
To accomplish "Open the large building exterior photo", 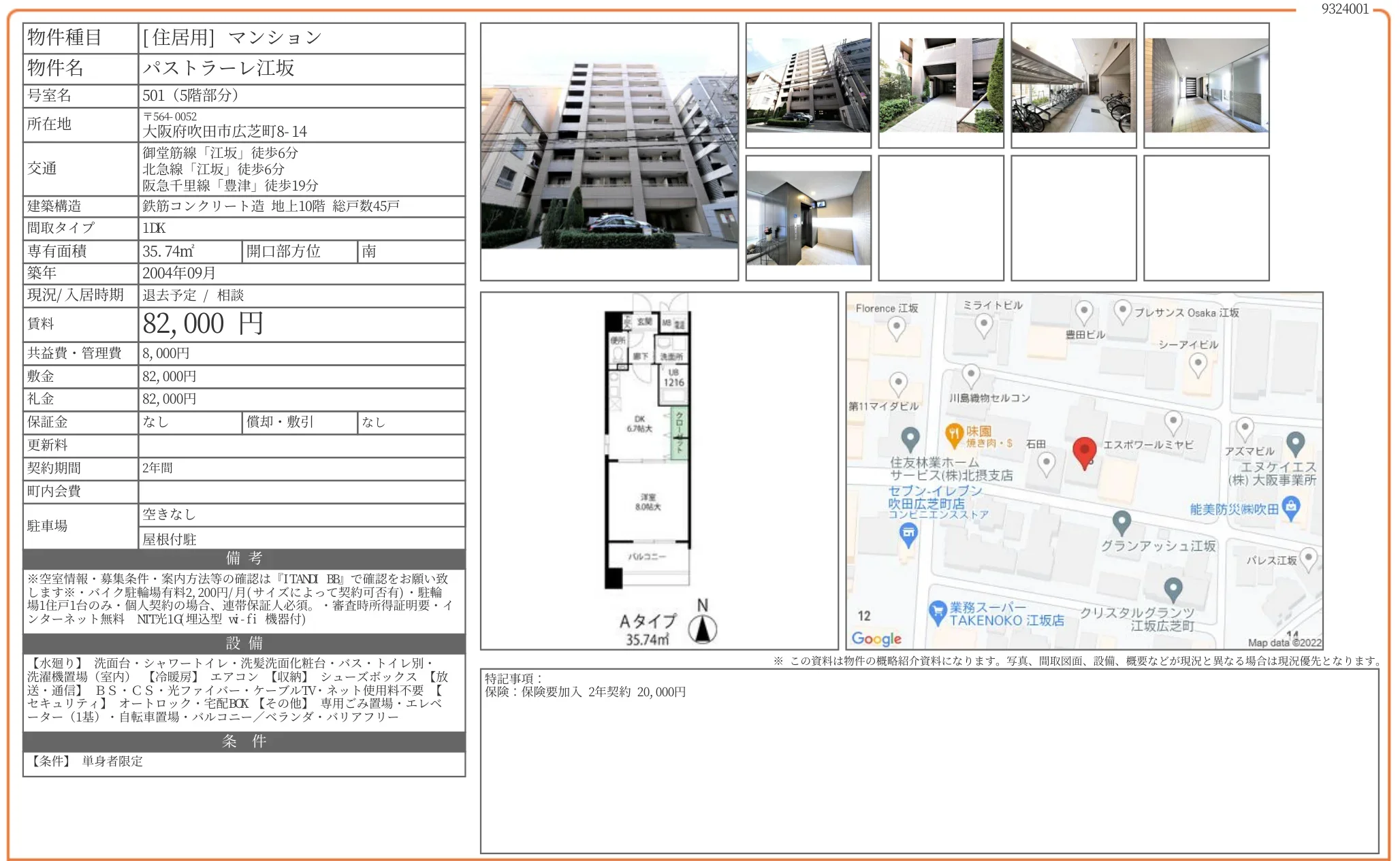I will 609,152.
